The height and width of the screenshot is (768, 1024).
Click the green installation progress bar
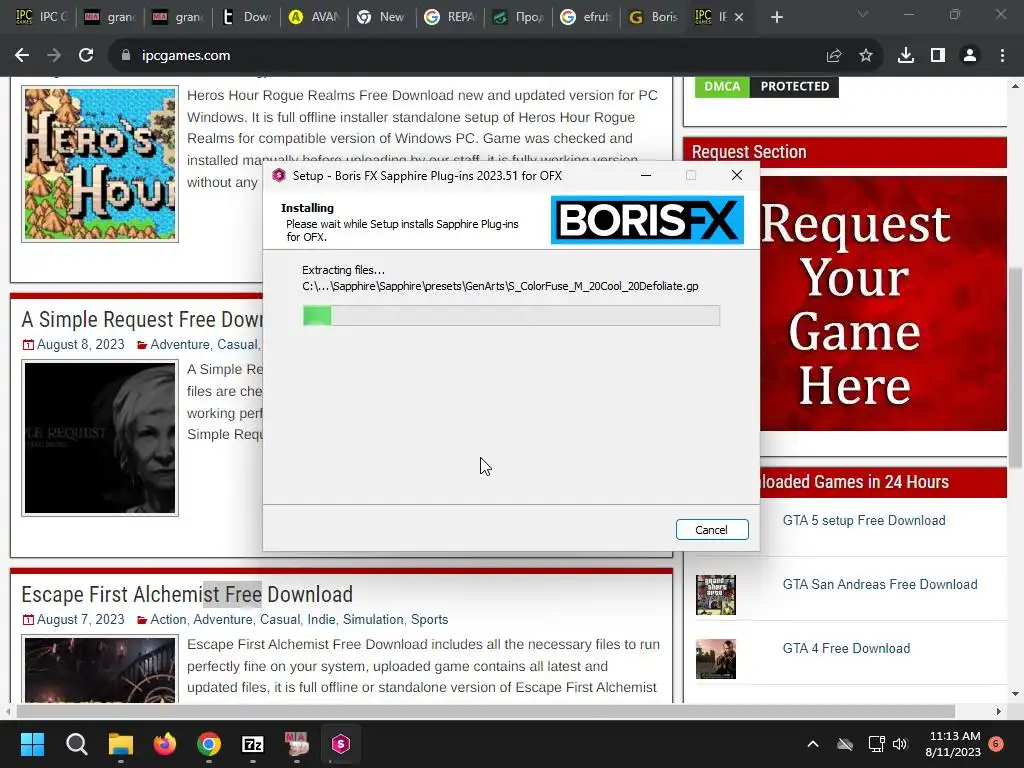pos(511,315)
